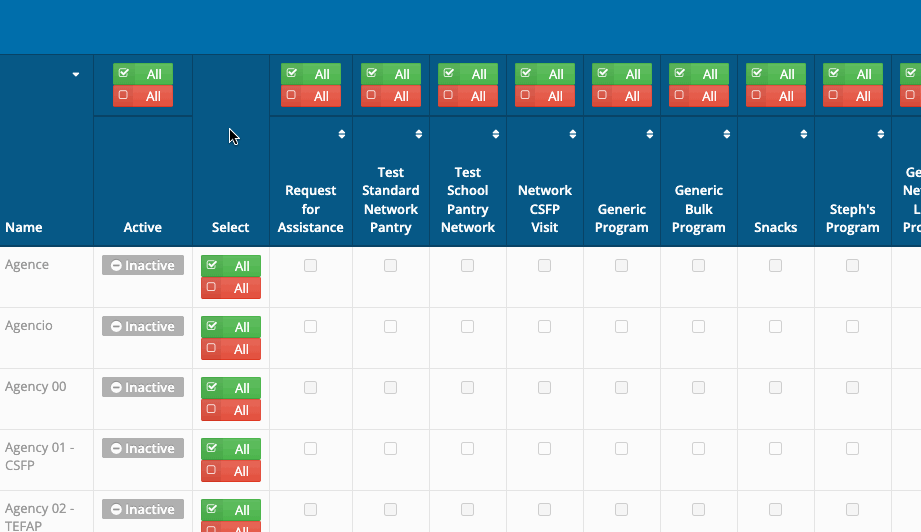Click the agency name Agency 01 - CSFP
921x532 pixels.
point(39,456)
